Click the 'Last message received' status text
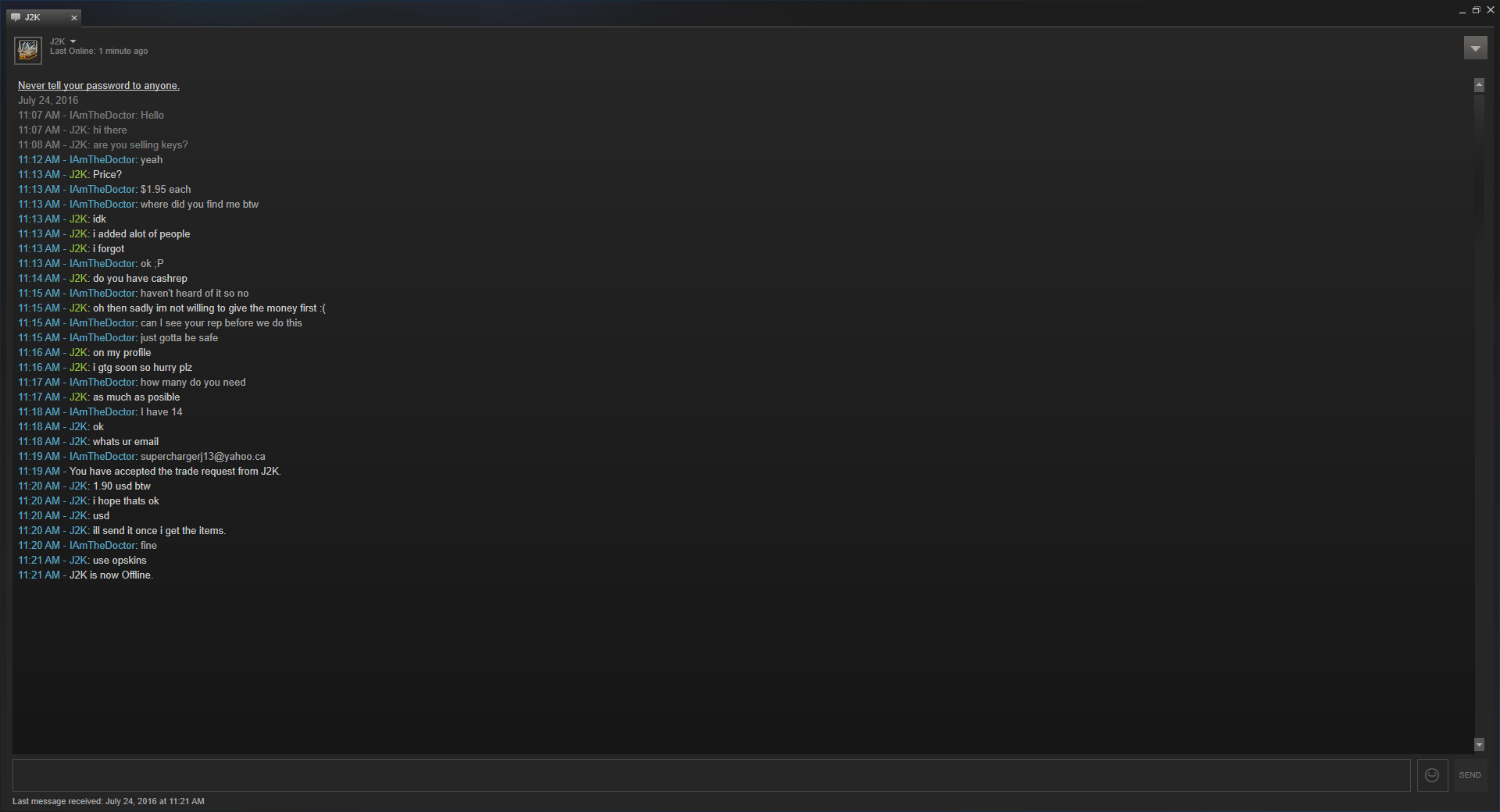 (109, 801)
